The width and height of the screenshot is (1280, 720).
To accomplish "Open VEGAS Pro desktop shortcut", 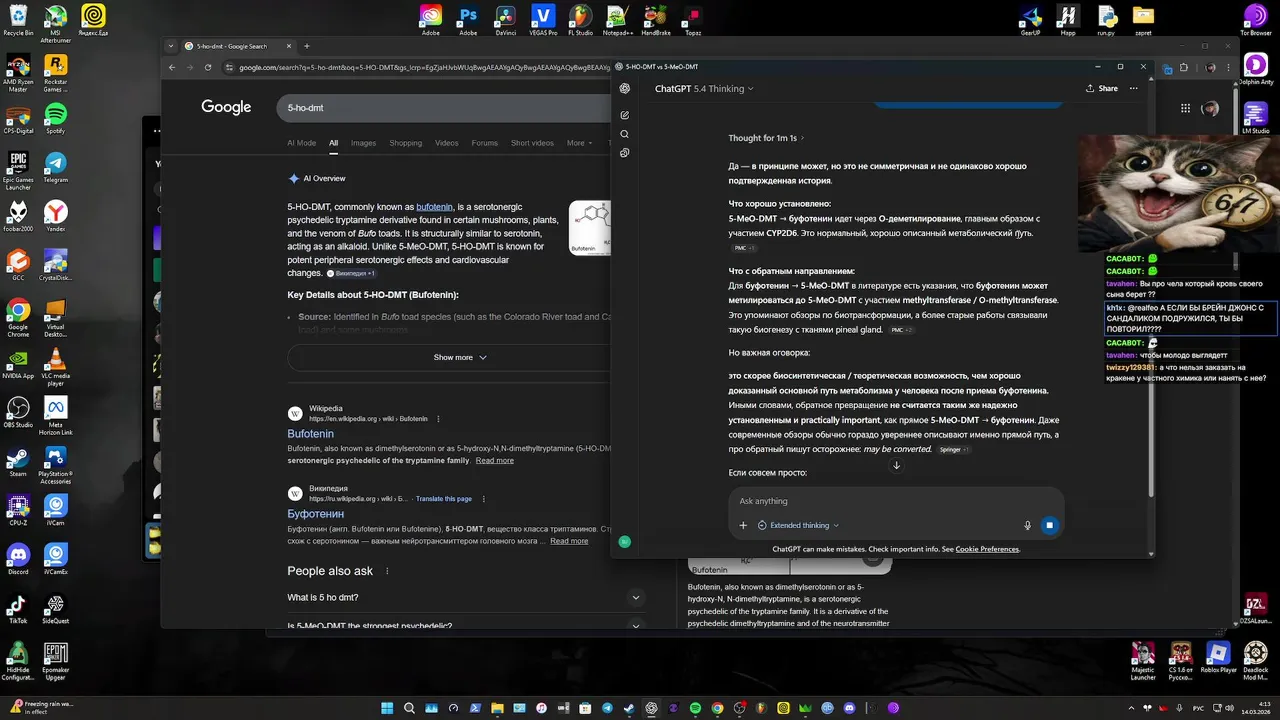I will pyautogui.click(x=542, y=20).
